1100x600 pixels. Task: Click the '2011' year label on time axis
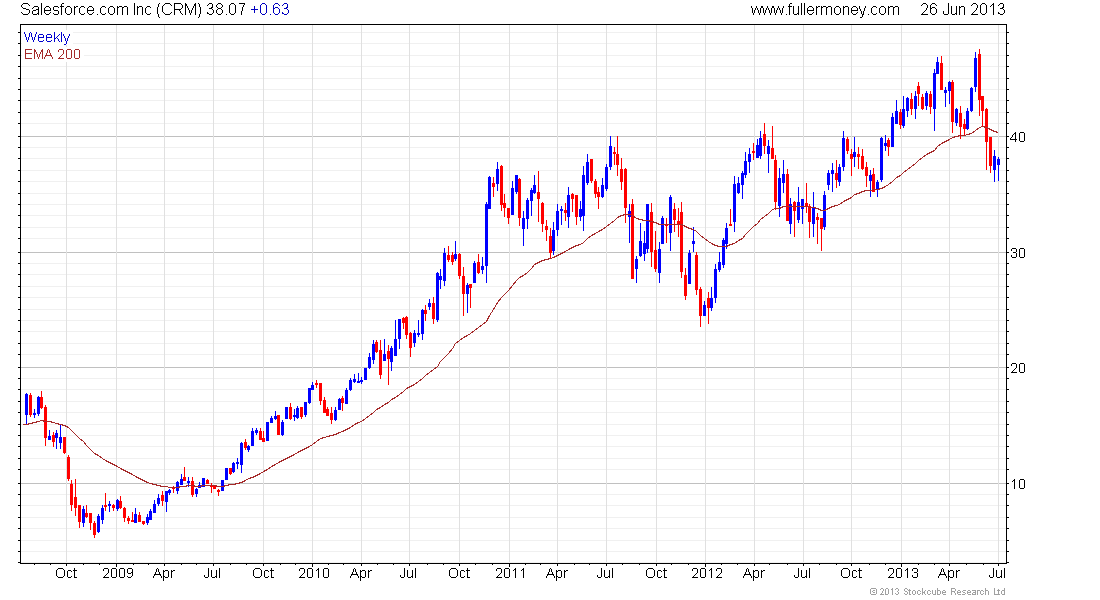coord(510,573)
